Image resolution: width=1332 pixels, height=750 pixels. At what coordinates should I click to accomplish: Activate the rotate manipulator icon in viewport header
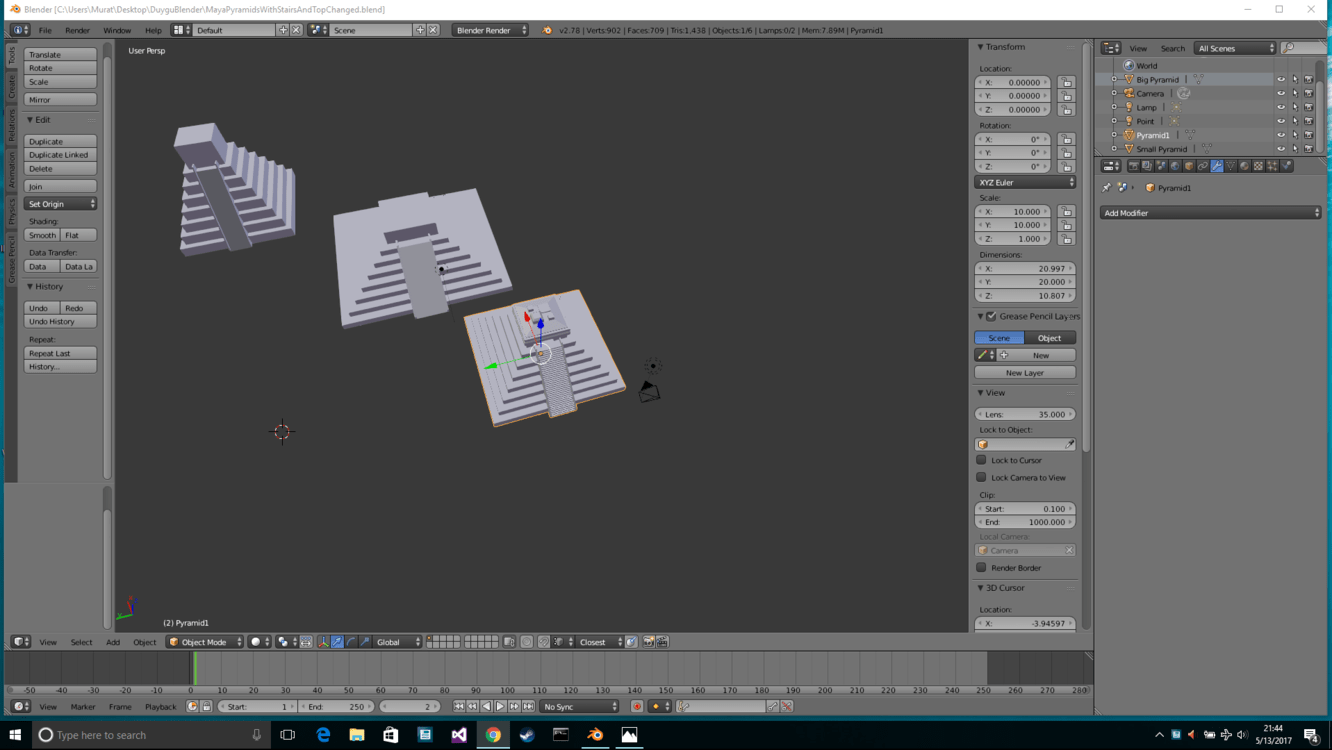tap(351, 642)
